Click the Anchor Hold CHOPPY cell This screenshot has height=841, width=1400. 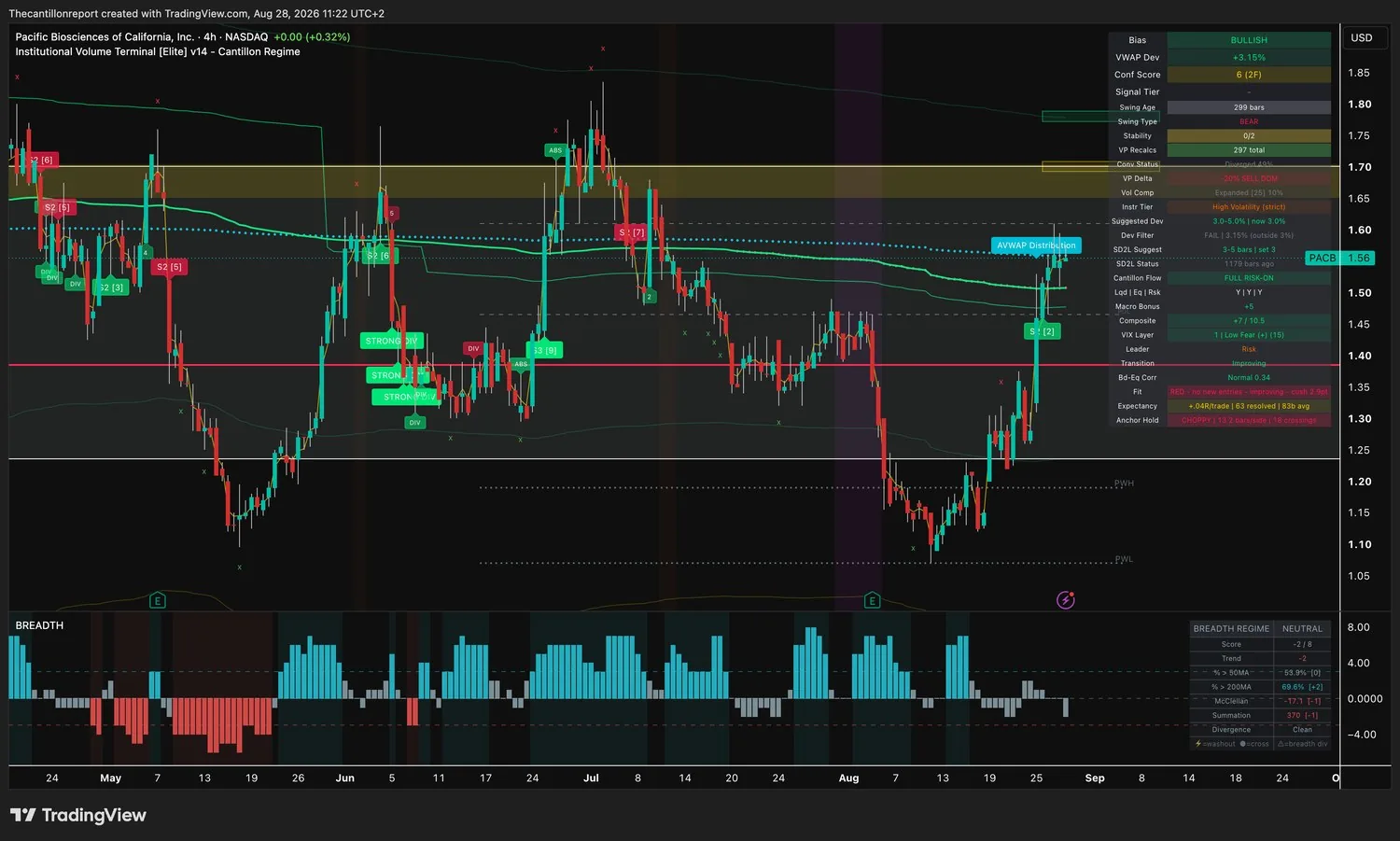coord(1249,420)
